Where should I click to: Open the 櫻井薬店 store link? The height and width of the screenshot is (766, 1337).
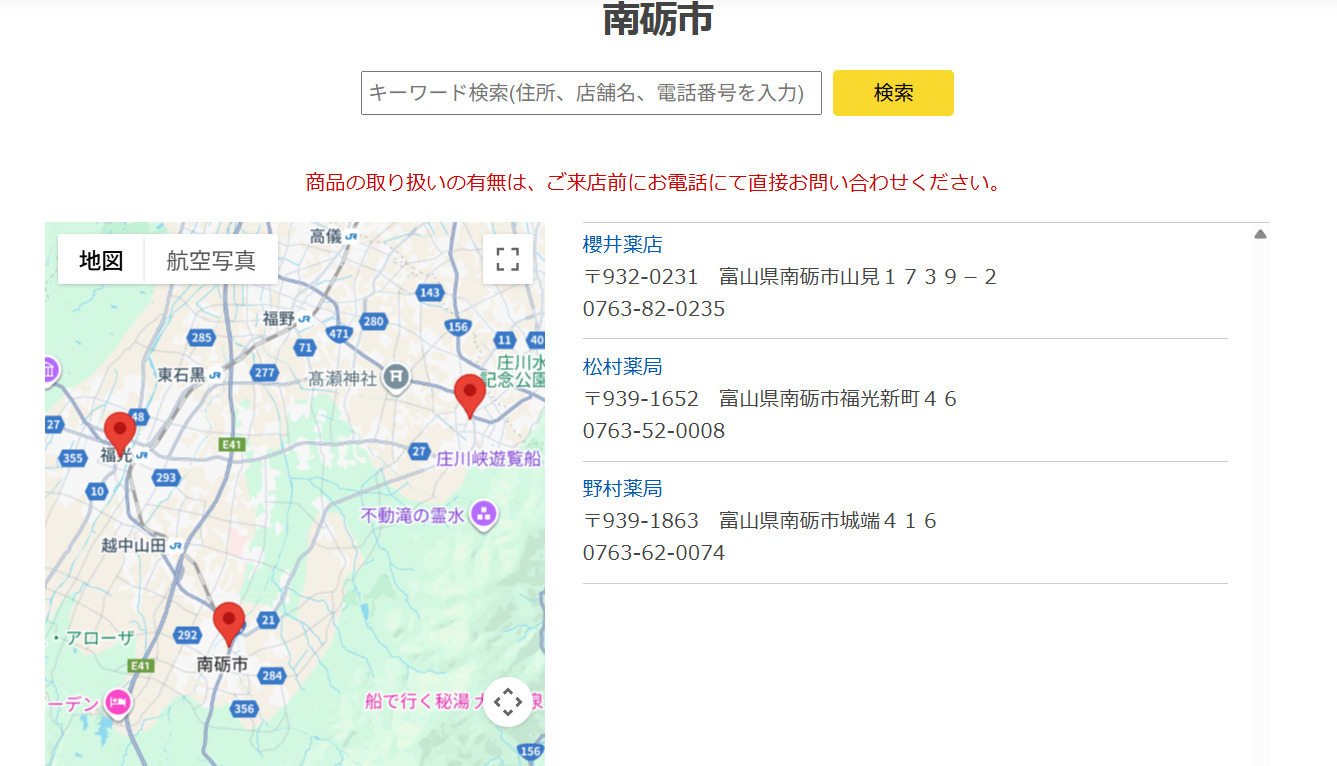[622, 245]
